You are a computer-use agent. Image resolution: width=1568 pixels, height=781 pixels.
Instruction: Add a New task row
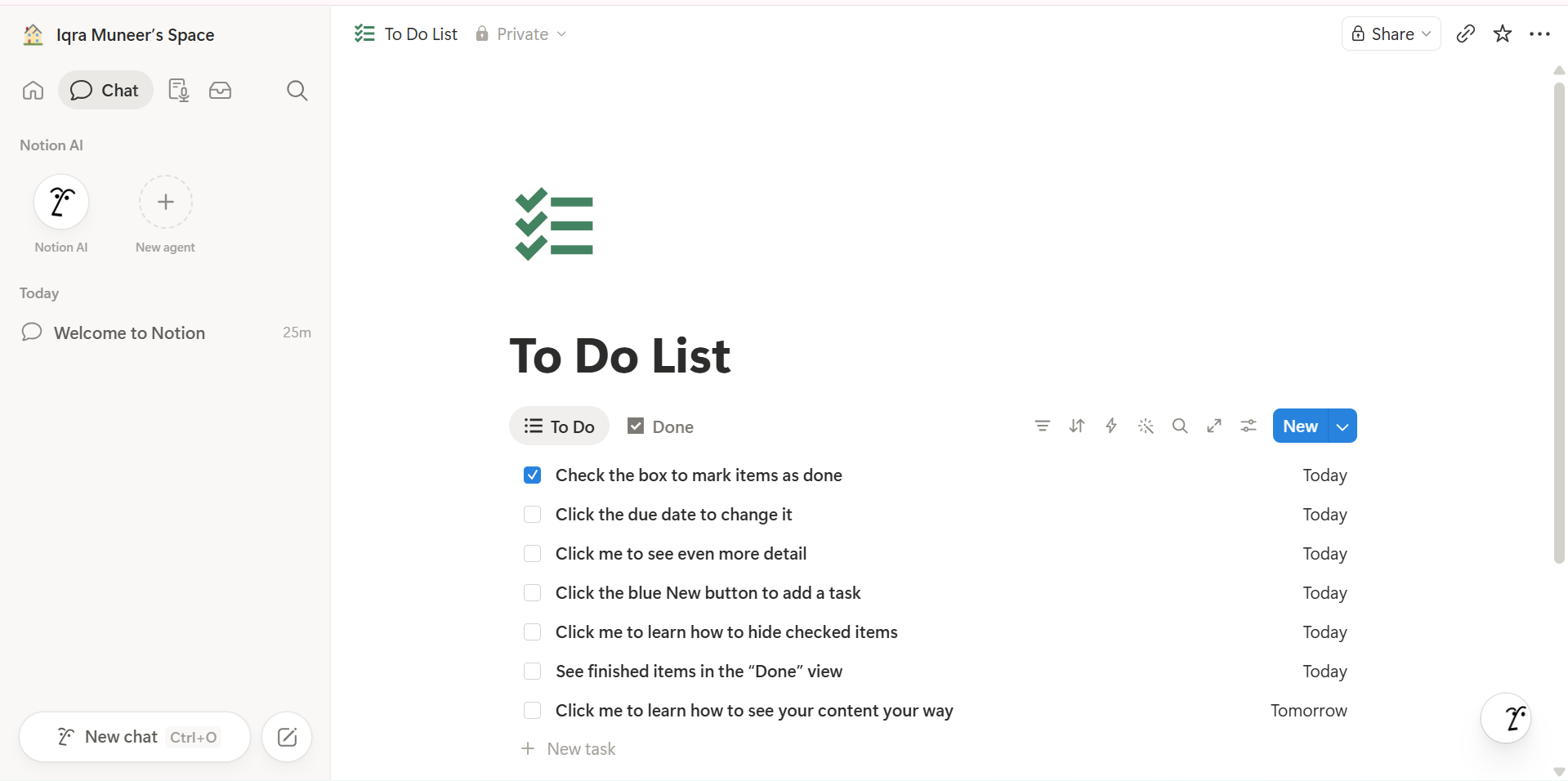569,749
